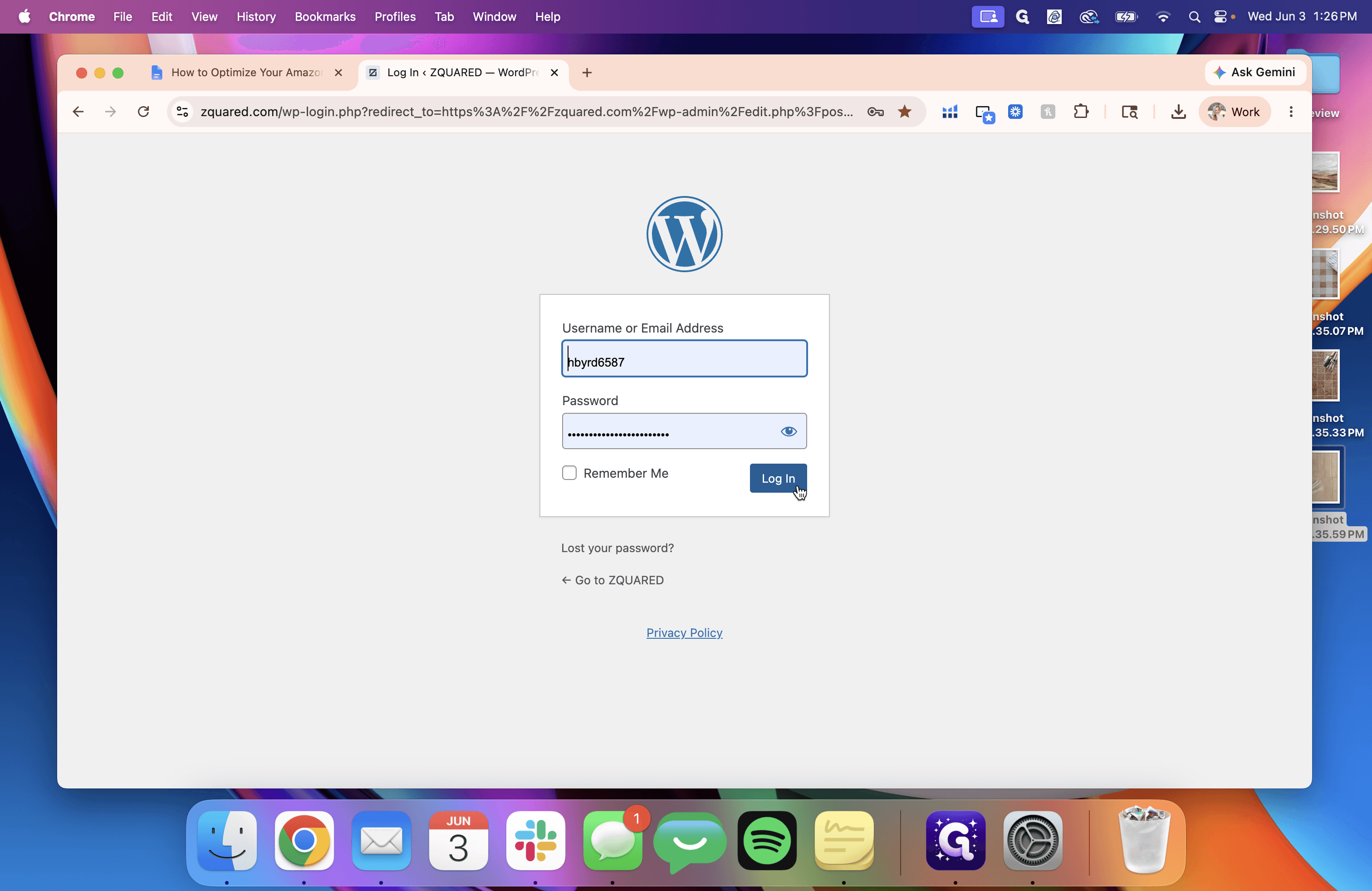Open the Extensions puzzle icon
The height and width of the screenshot is (891, 1372).
pyautogui.click(x=1081, y=112)
